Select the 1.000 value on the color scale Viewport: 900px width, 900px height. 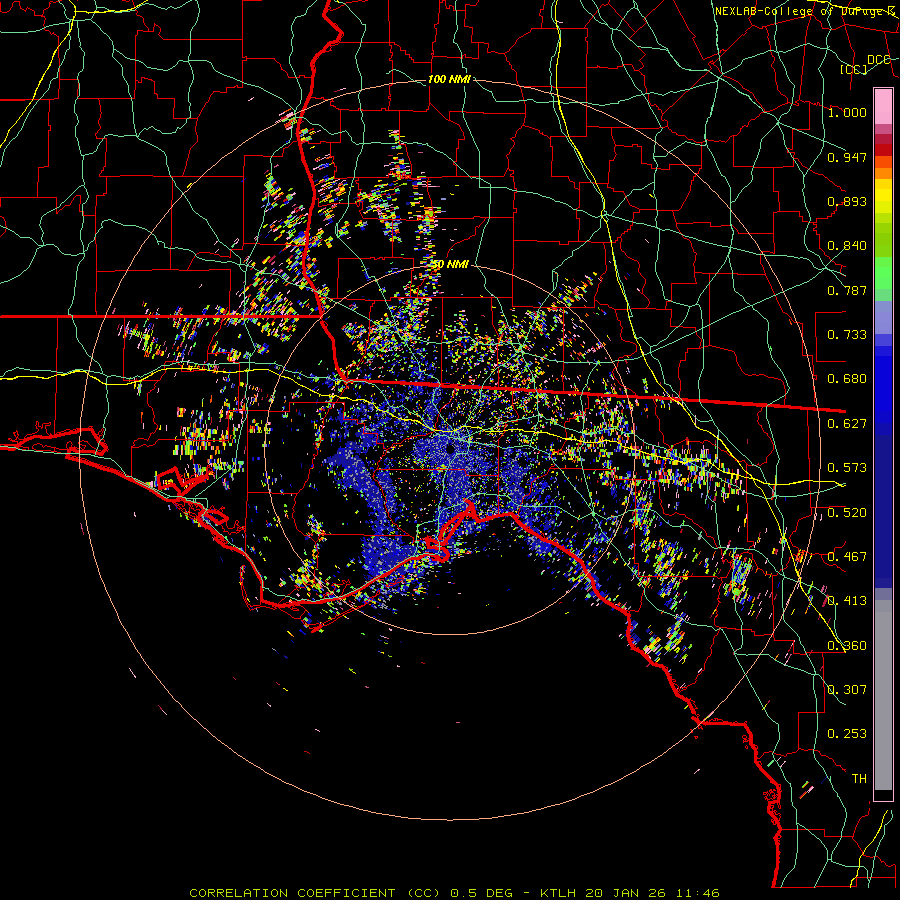847,112
